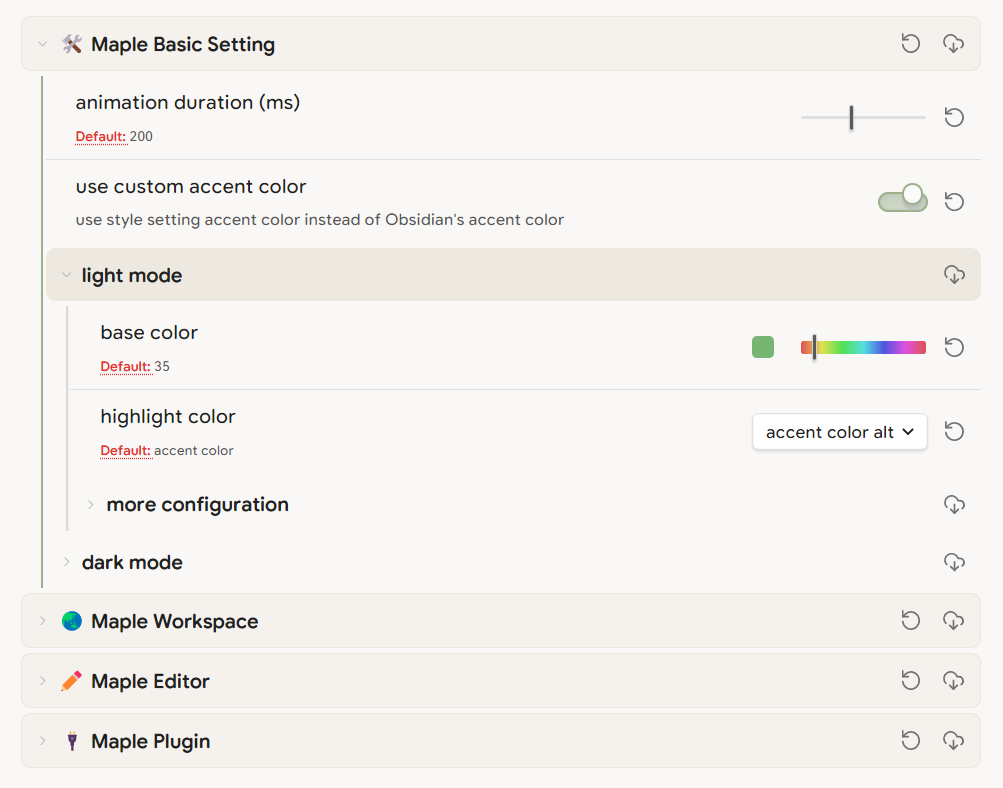Click the pencil icon of Maple Editor
Screen dimensions: 1003x788
pyautogui.click(x=72, y=681)
